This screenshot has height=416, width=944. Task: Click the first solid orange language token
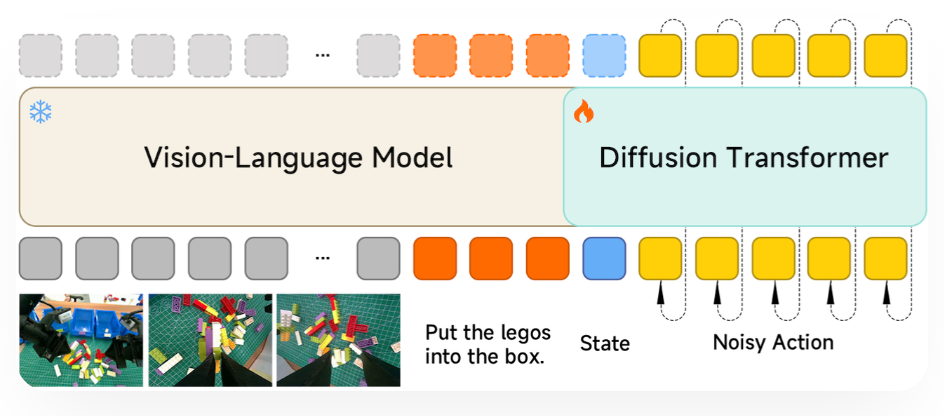coord(435,258)
